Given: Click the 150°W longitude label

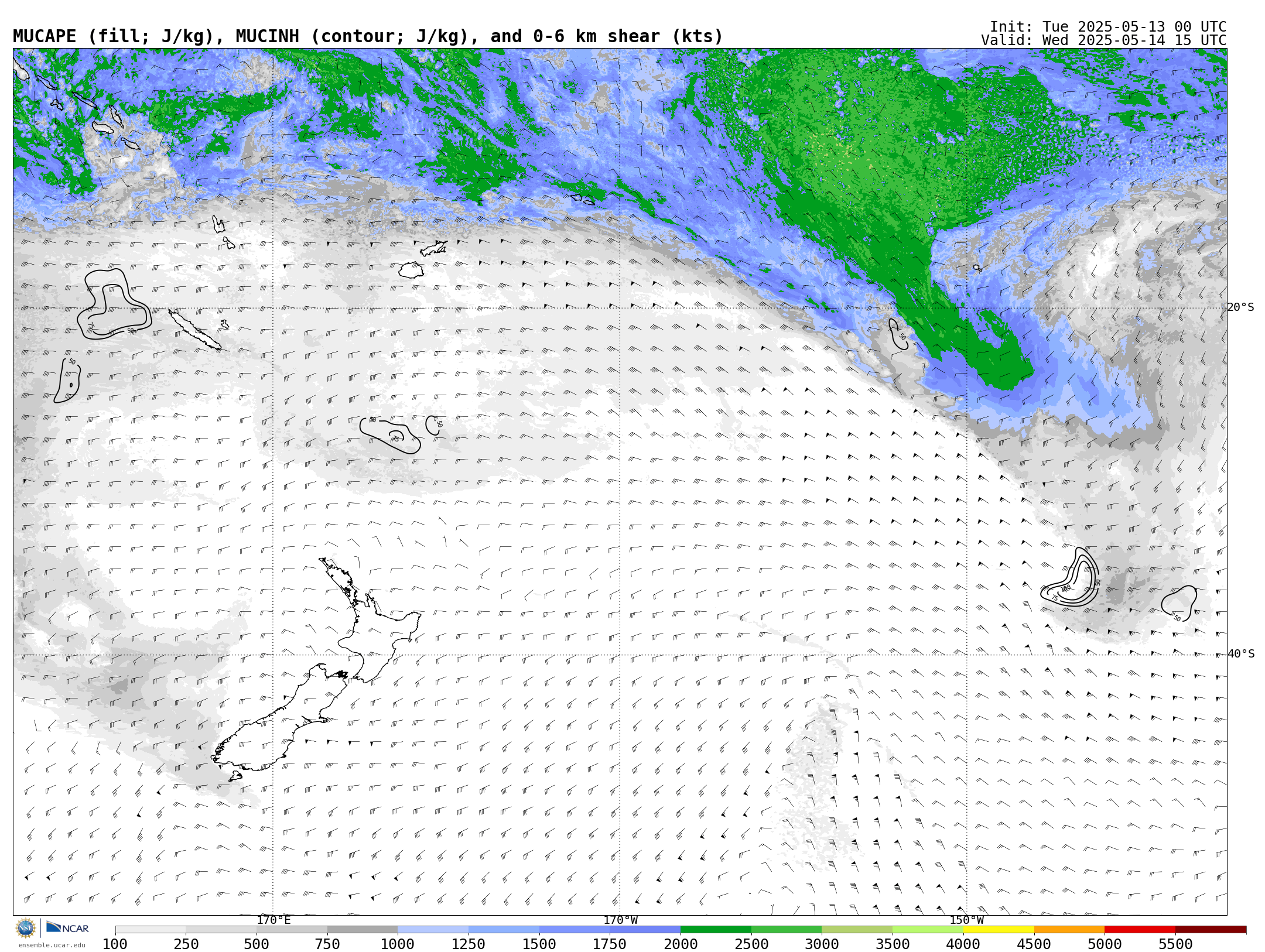Looking at the screenshot, I should tap(966, 920).
